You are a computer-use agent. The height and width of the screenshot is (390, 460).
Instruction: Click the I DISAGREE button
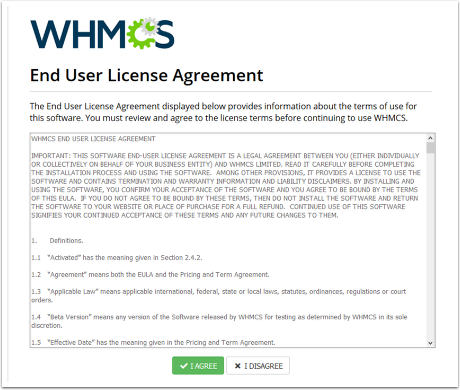pyautogui.click(x=258, y=366)
